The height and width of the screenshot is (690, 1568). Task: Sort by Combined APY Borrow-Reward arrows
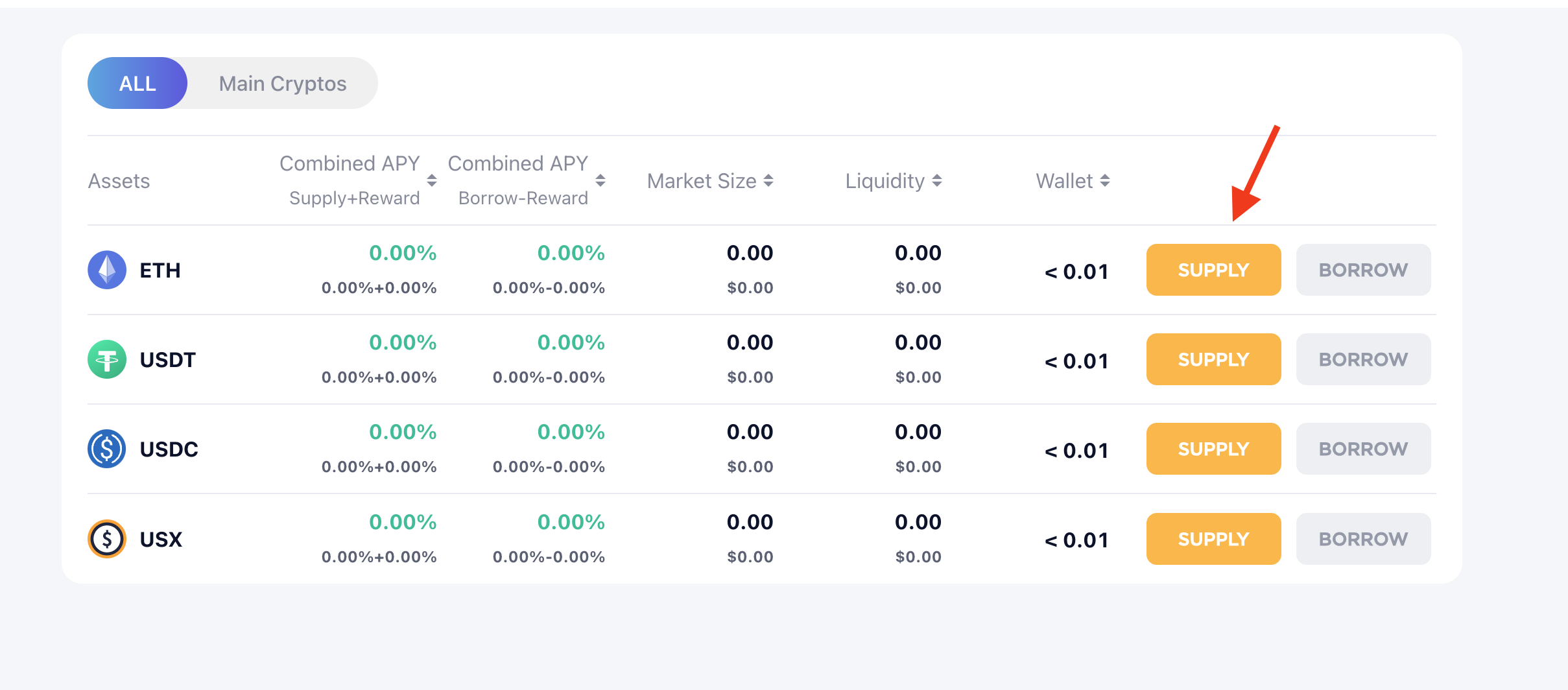click(600, 180)
